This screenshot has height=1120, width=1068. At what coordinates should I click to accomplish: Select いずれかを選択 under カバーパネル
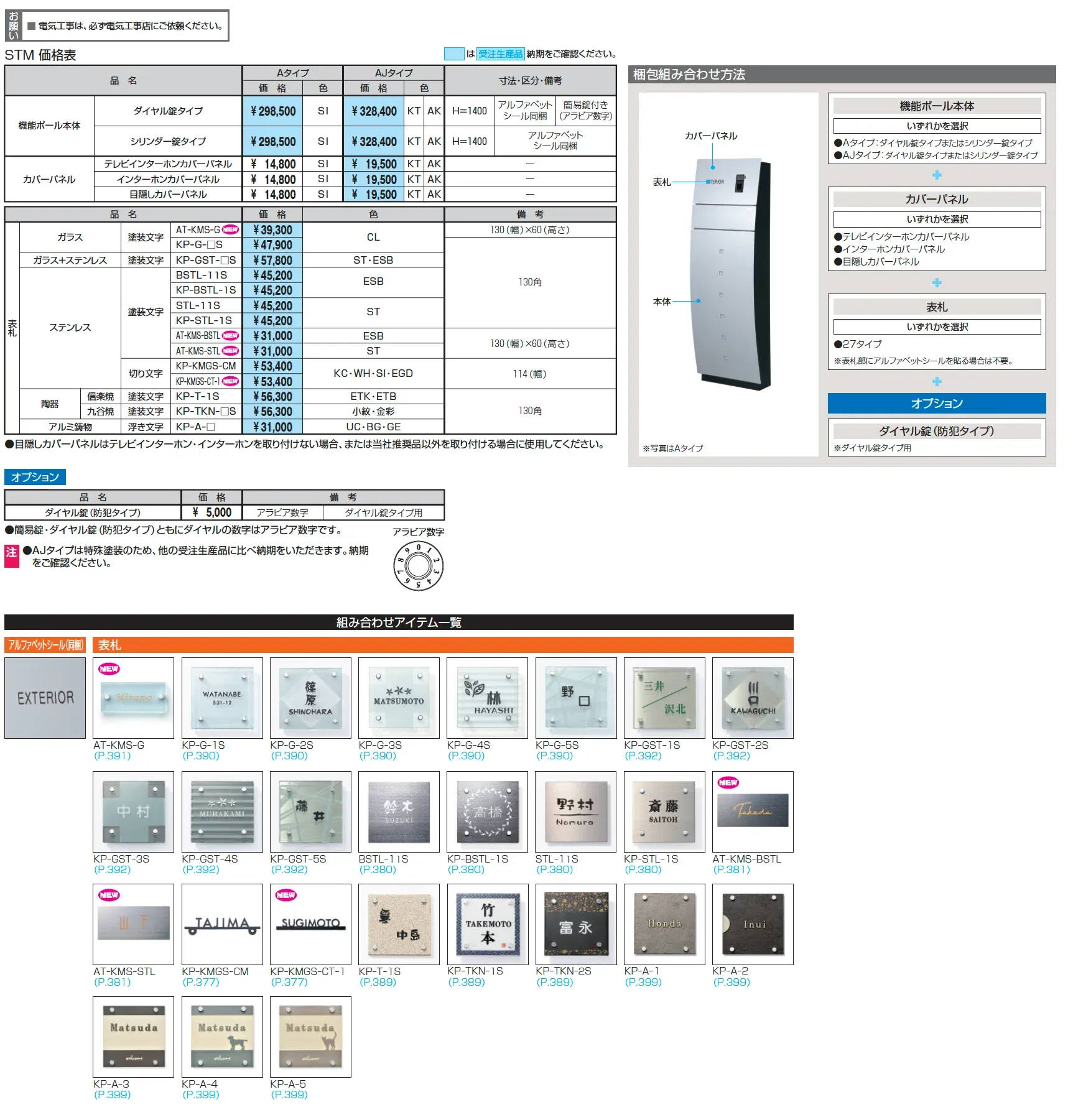[937, 220]
